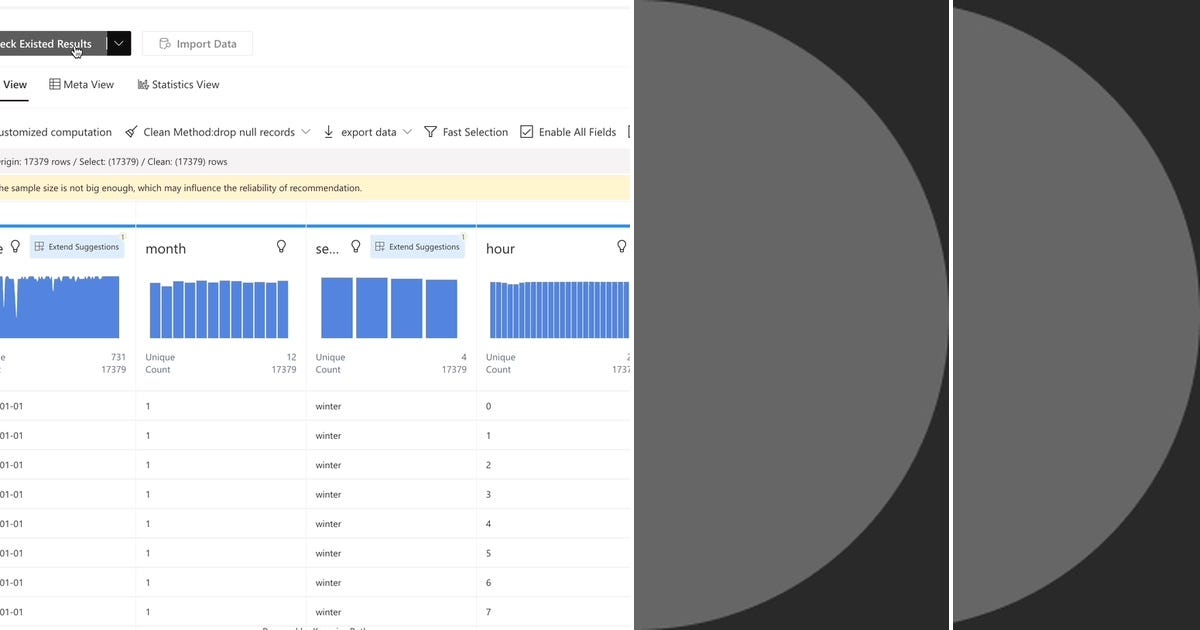Click the Clean Method brush icon

pos(131,131)
